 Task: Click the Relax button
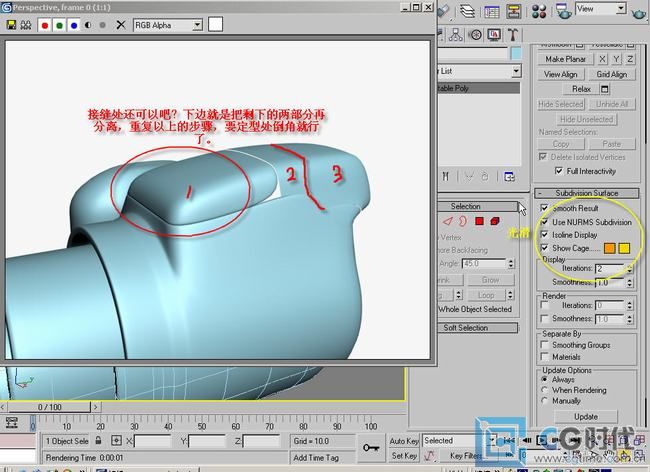click(x=580, y=89)
